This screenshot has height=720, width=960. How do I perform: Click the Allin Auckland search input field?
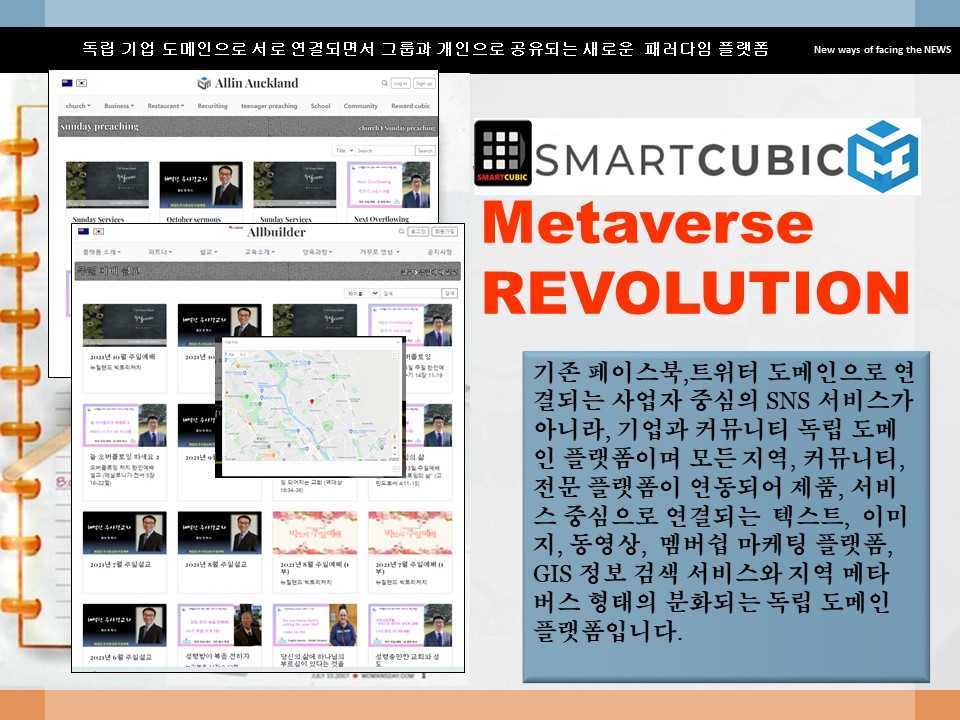384,151
